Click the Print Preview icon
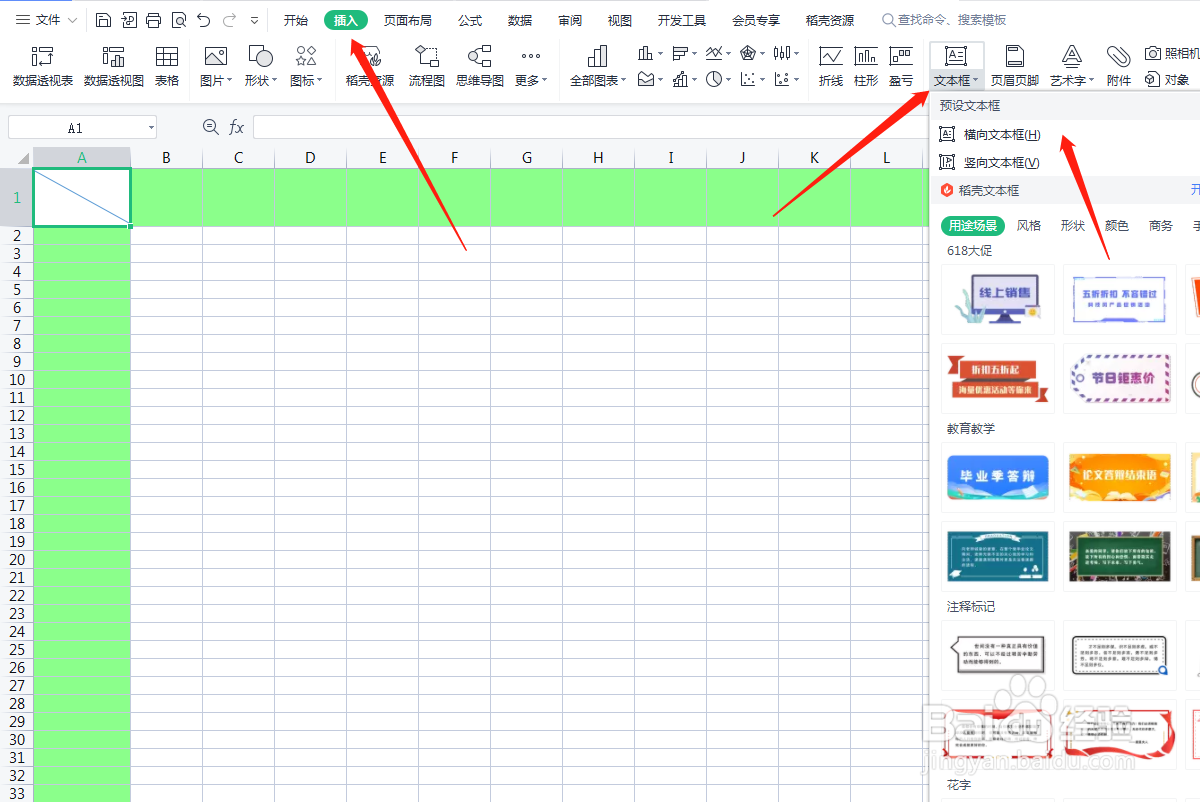This screenshot has height=802, width=1200. point(178,20)
